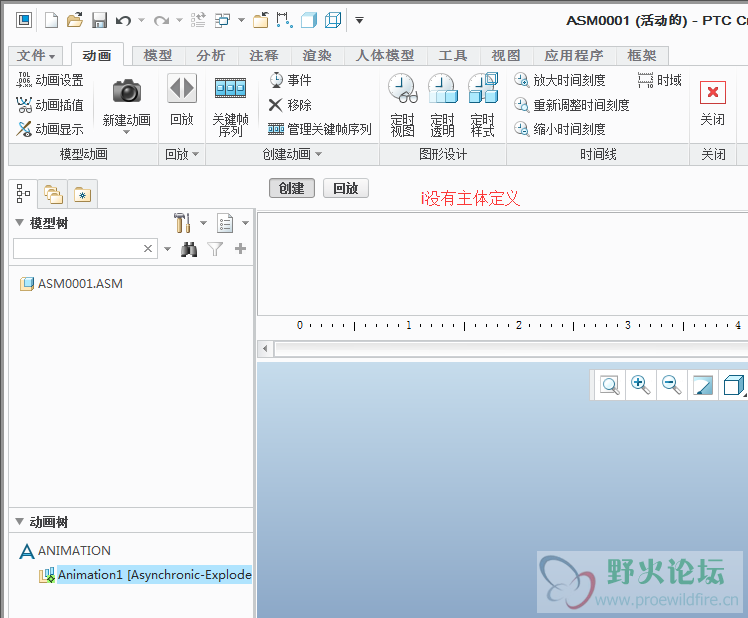Click Remove (移除) in ribbon
This screenshot has height=618, width=748.
(x=290, y=105)
